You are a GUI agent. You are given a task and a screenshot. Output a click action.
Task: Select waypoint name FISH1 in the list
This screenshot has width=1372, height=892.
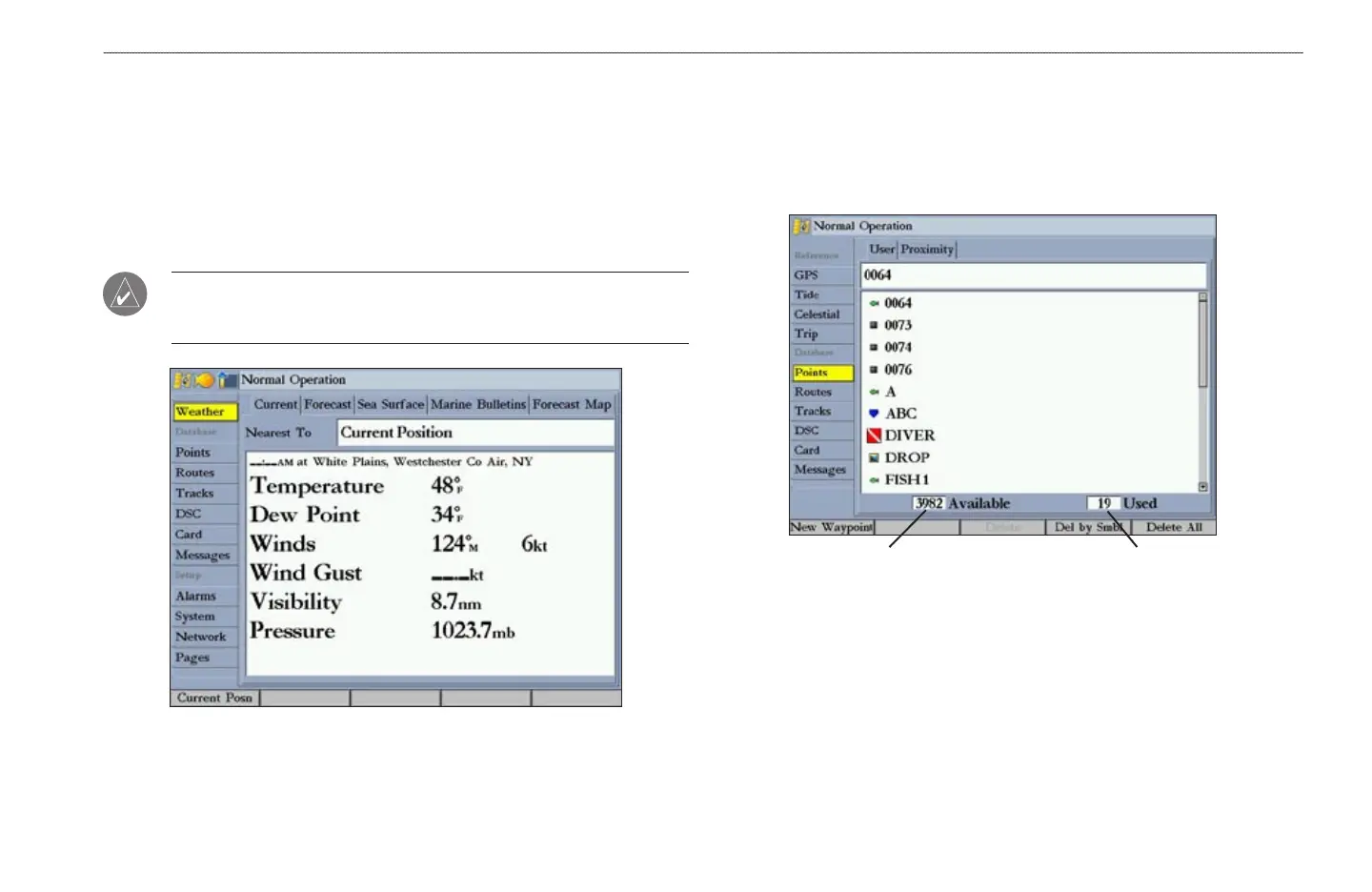[907, 479]
